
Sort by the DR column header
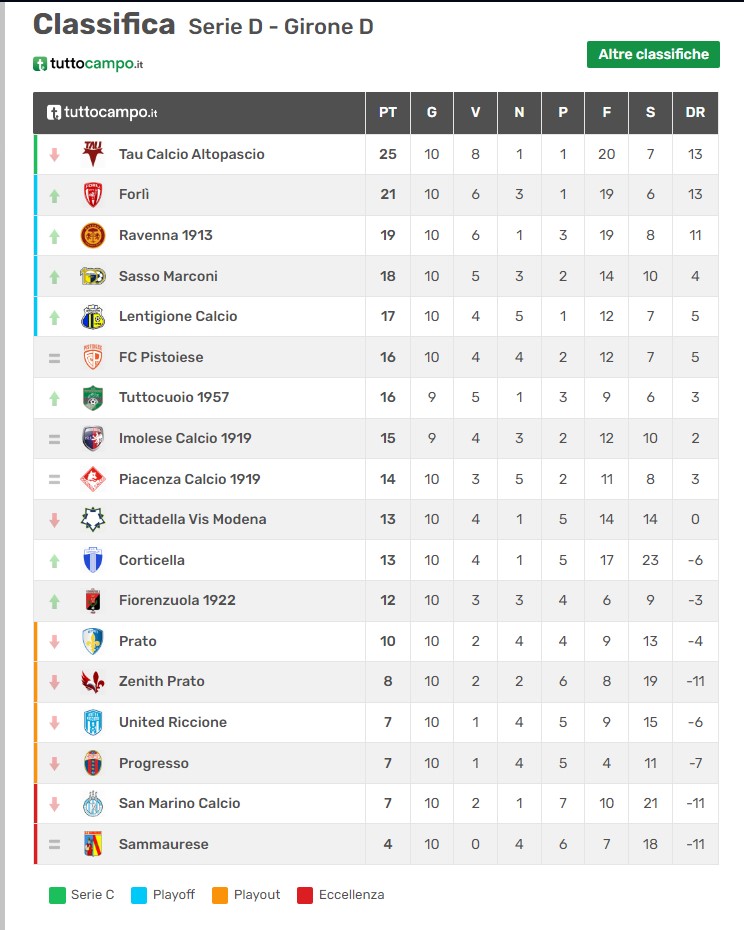click(x=695, y=112)
